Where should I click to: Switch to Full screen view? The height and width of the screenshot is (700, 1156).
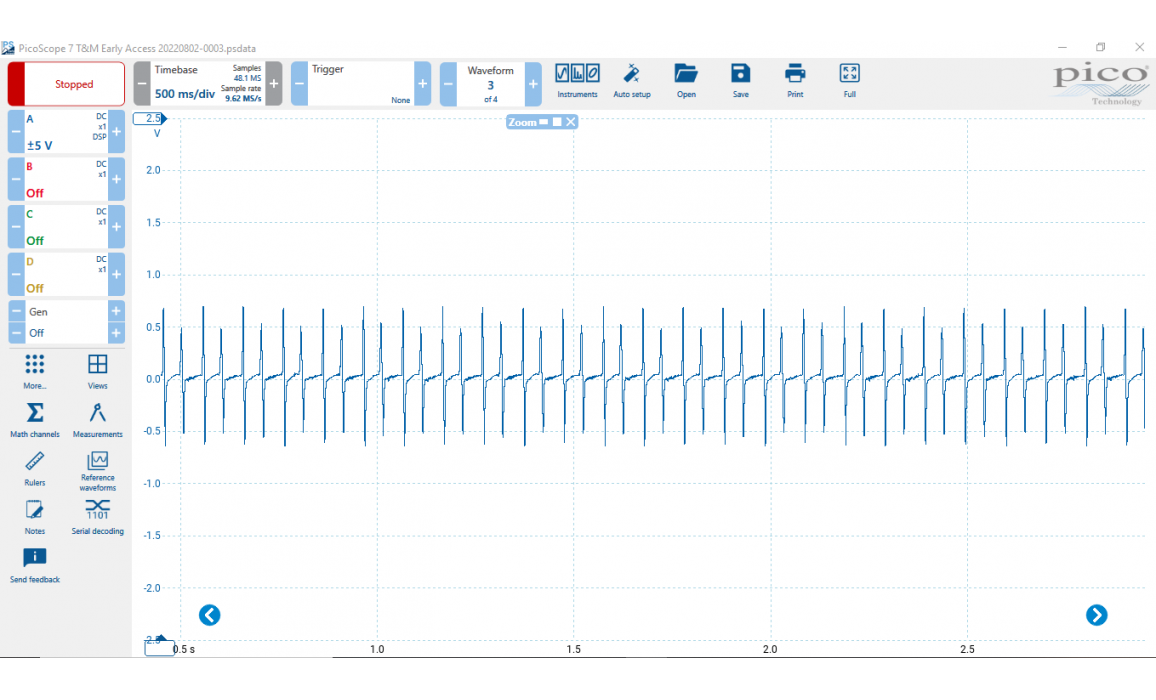coord(849,80)
